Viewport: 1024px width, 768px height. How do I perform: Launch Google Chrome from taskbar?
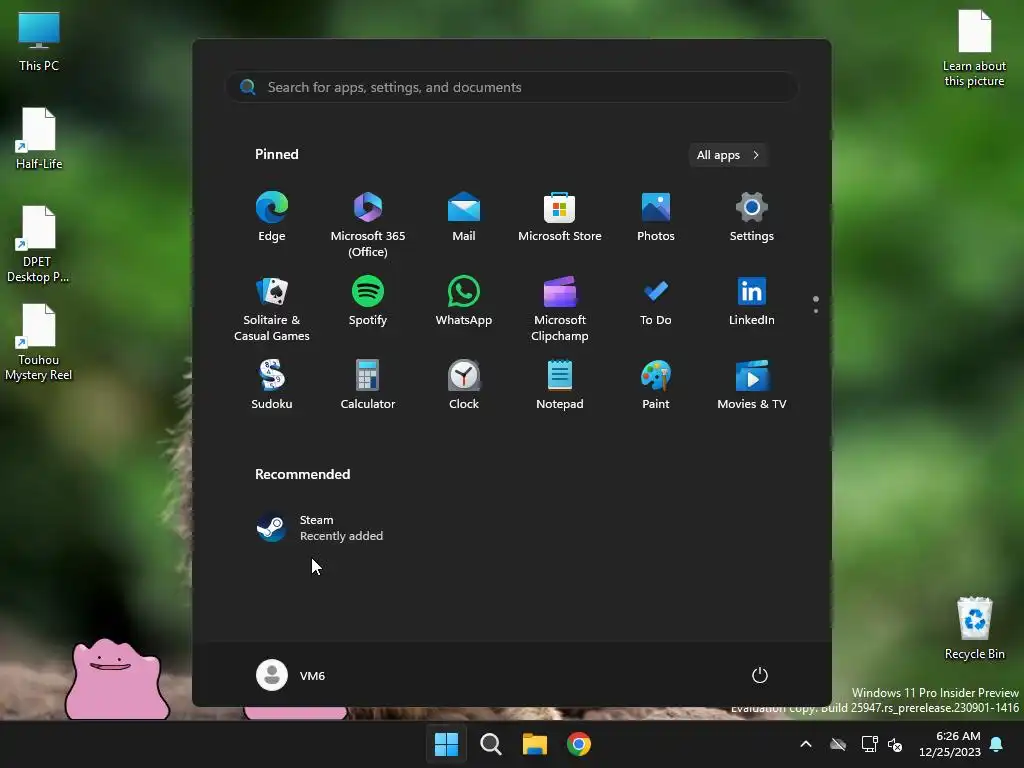click(x=579, y=744)
